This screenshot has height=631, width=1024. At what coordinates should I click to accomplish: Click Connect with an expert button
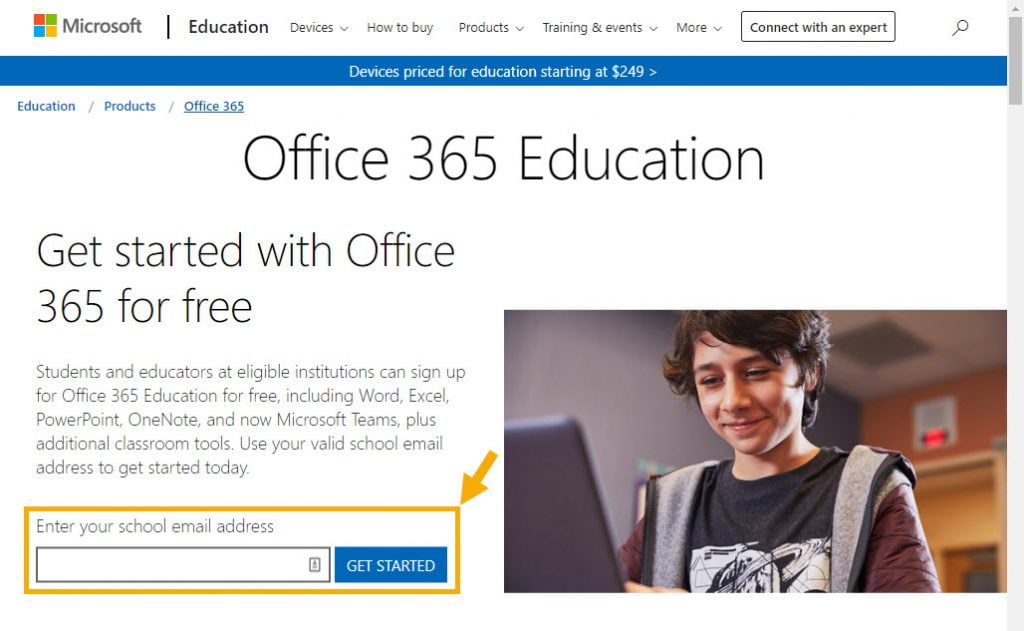click(818, 27)
